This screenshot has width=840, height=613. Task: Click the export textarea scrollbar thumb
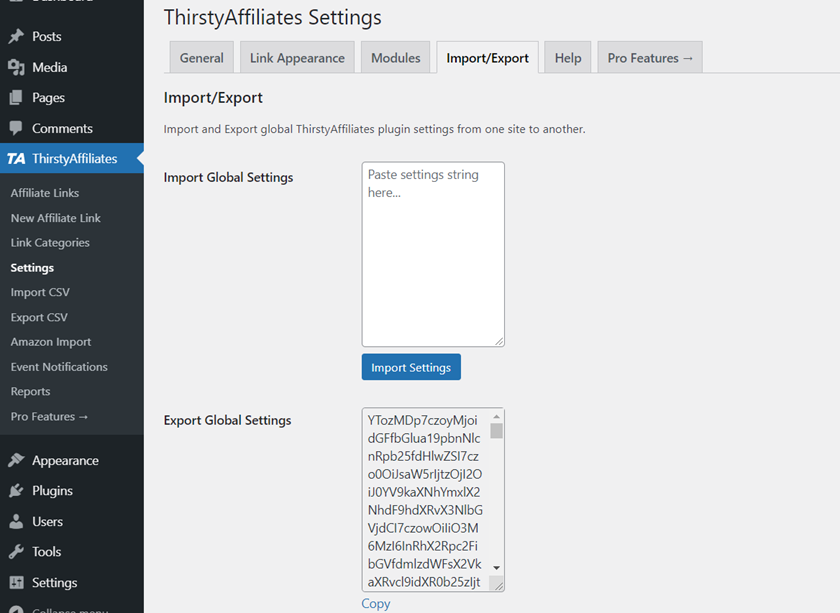pyautogui.click(x=497, y=430)
